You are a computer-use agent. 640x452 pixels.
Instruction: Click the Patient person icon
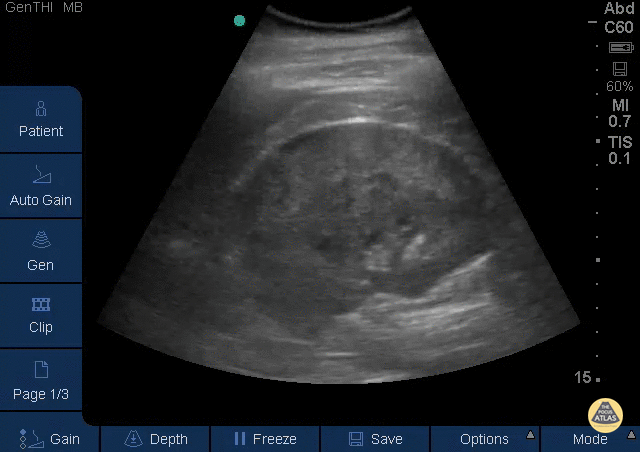41,109
